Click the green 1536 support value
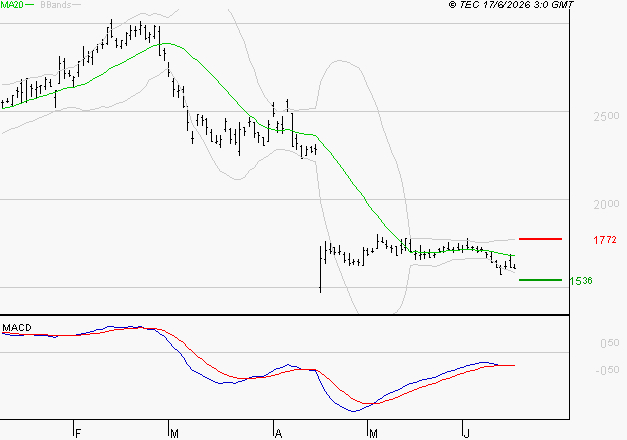Viewport: 627px width, 440px height. click(x=581, y=281)
